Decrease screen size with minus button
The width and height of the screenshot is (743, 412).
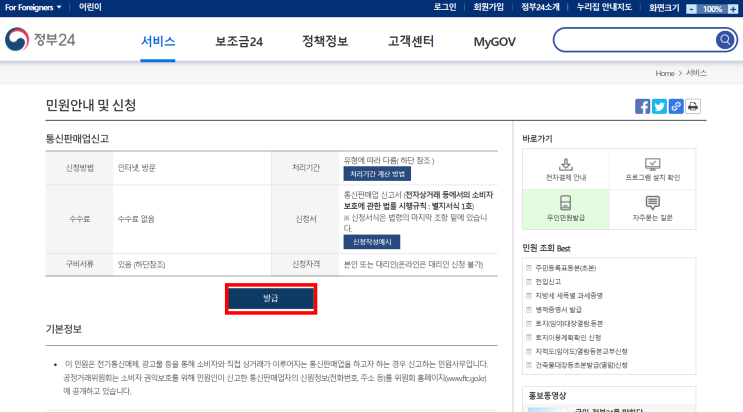click(691, 9)
